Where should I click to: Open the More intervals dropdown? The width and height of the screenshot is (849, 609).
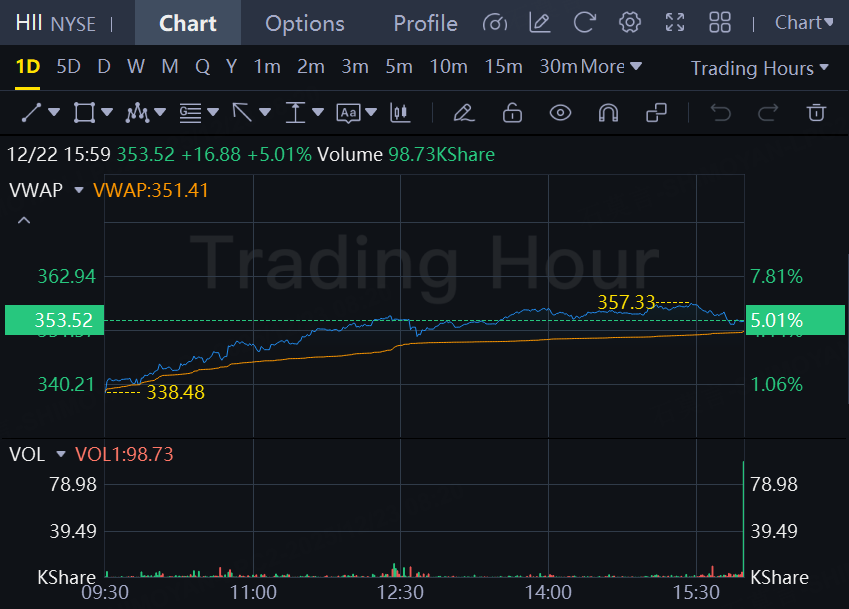point(611,67)
